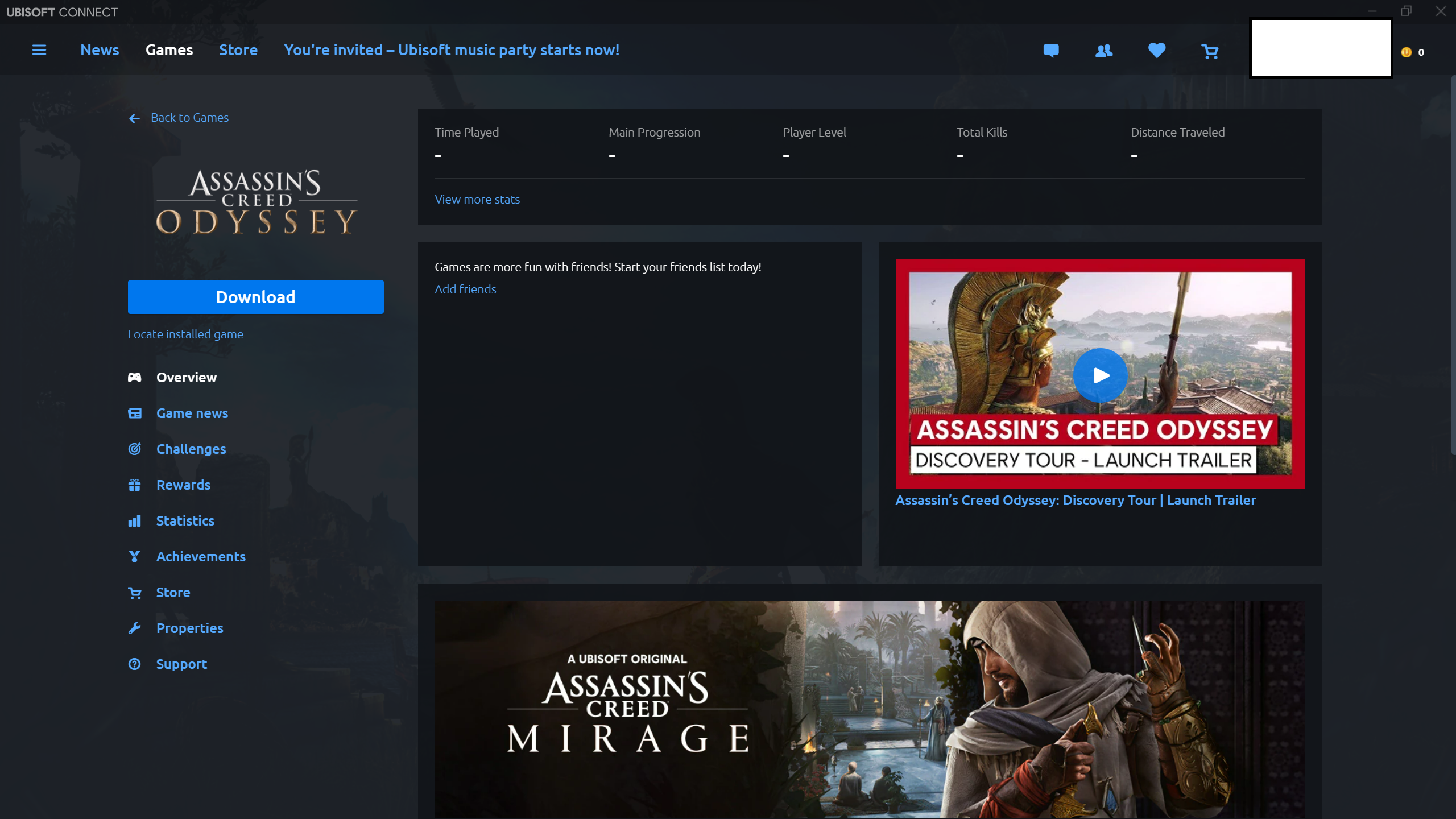Click Add friends link
1456x819 pixels.
pyautogui.click(x=464, y=289)
